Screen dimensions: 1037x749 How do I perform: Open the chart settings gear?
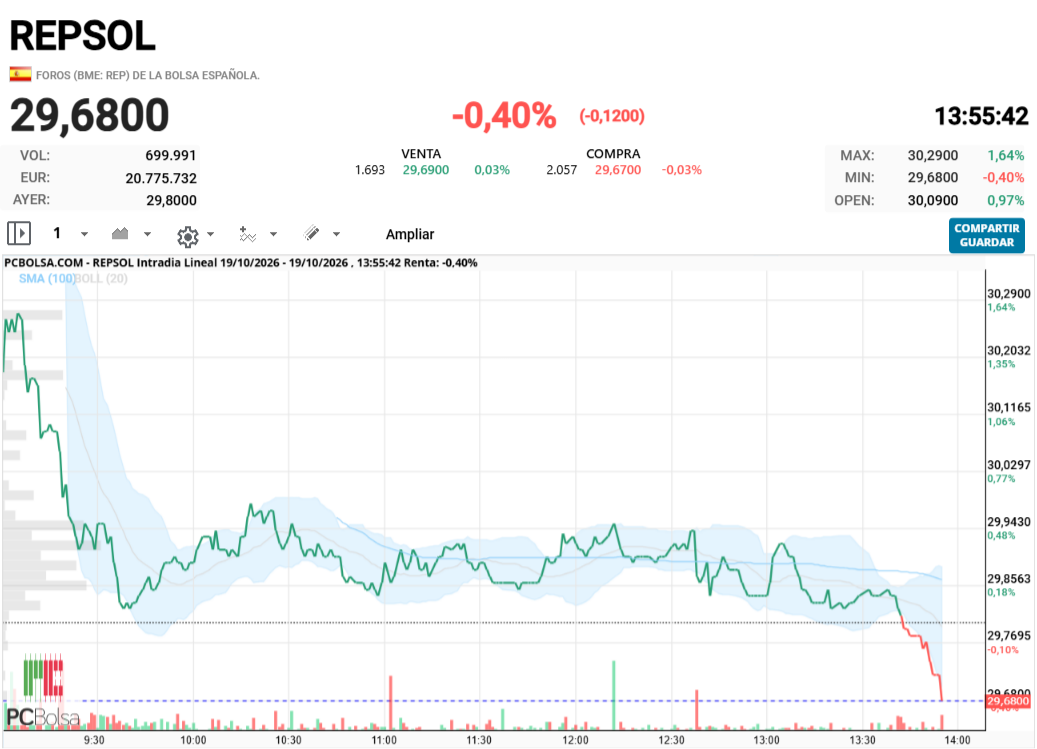point(188,235)
